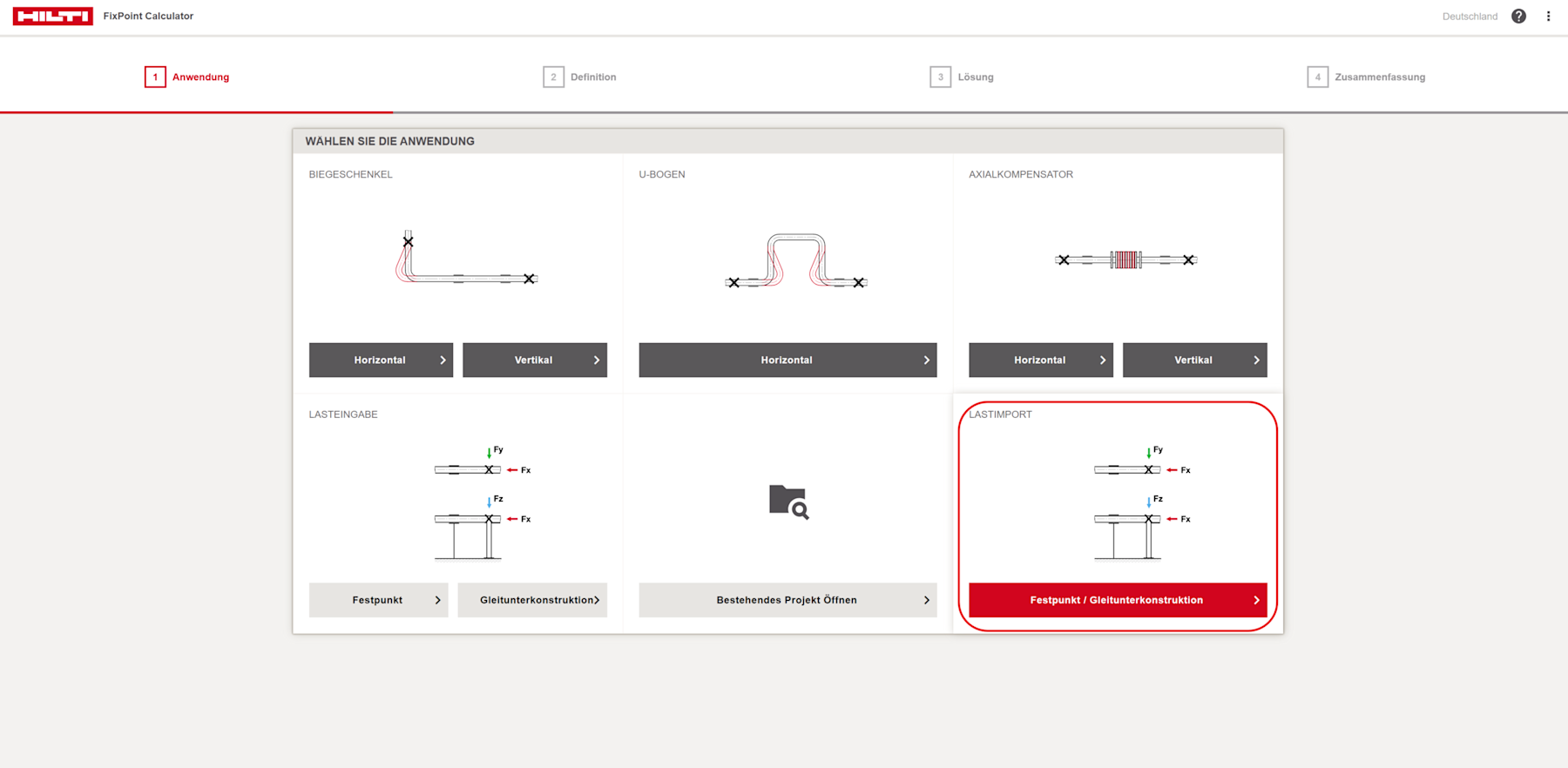Select Festpunkt / Gleitunterkonstruktion under Lastimport

point(1118,600)
